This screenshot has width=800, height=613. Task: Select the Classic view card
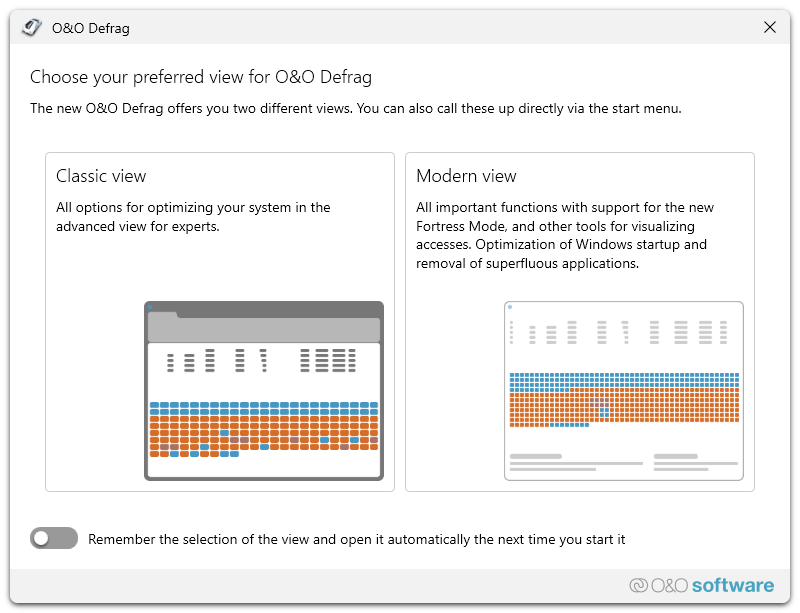pos(220,320)
